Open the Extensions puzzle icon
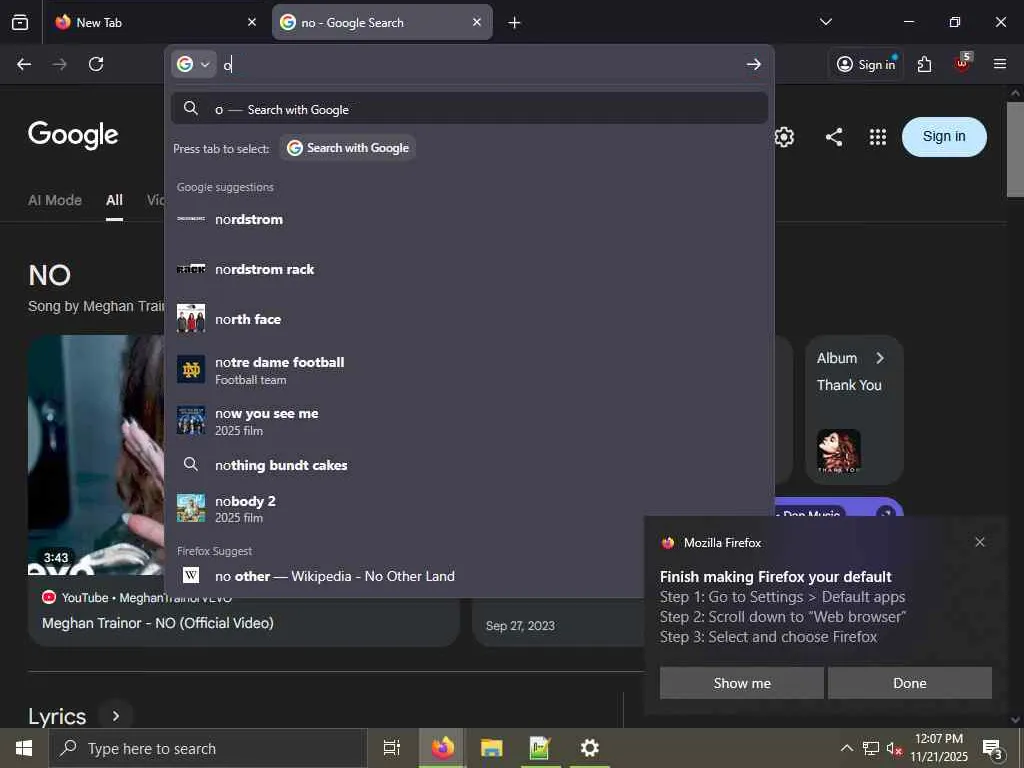The height and width of the screenshot is (768, 1024). [924, 64]
